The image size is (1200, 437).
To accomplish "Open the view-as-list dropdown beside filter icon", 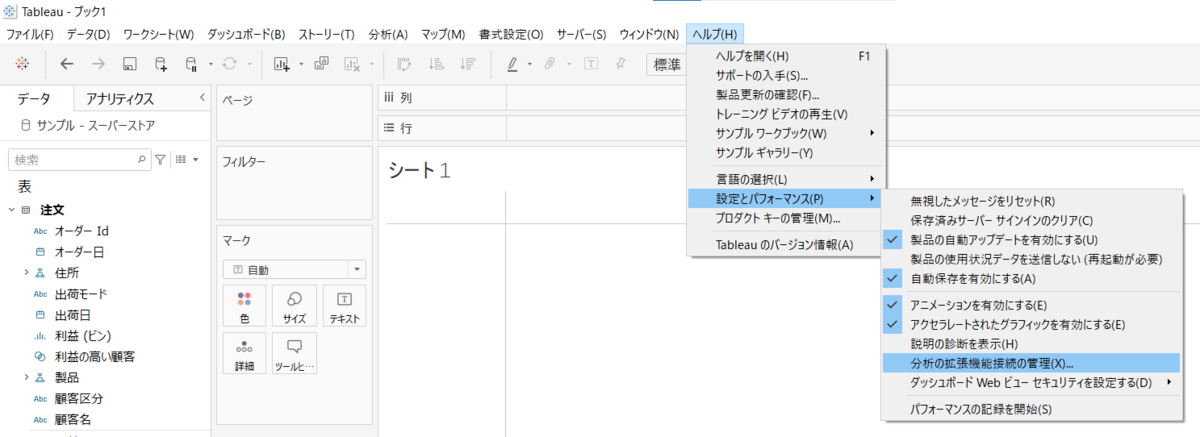I will coord(187,159).
